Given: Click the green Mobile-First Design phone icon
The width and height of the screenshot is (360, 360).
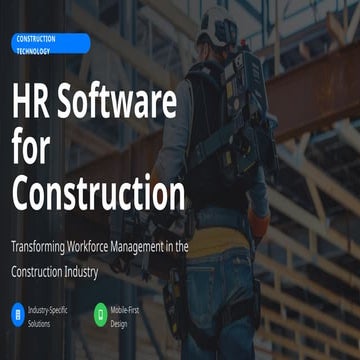Looking at the screenshot, I should pyautogui.click(x=101, y=315).
